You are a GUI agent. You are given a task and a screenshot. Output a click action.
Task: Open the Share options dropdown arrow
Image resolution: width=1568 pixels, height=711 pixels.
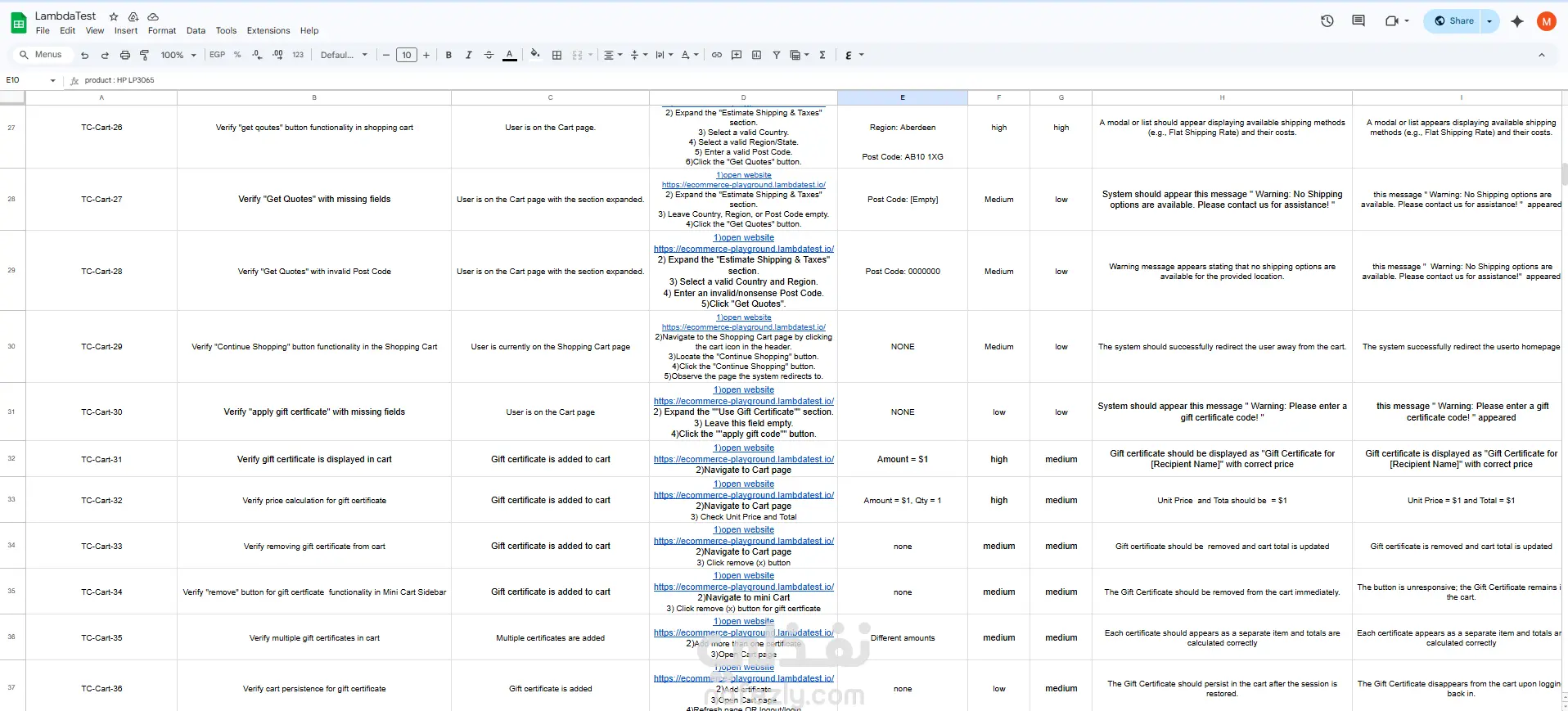[x=1490, y=21]
